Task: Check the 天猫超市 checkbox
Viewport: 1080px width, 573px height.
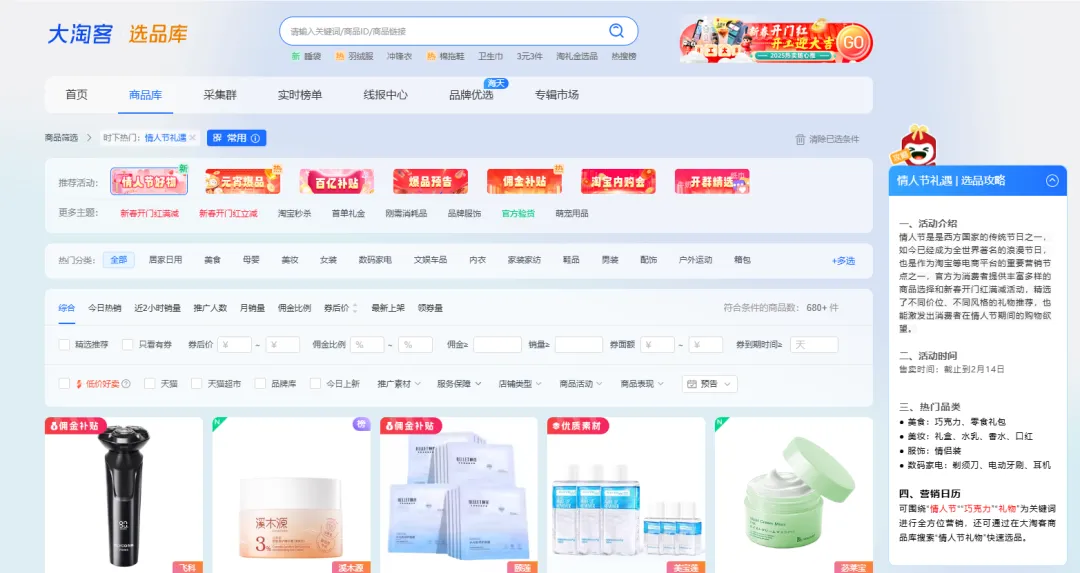Action: [x=196, y=384]
